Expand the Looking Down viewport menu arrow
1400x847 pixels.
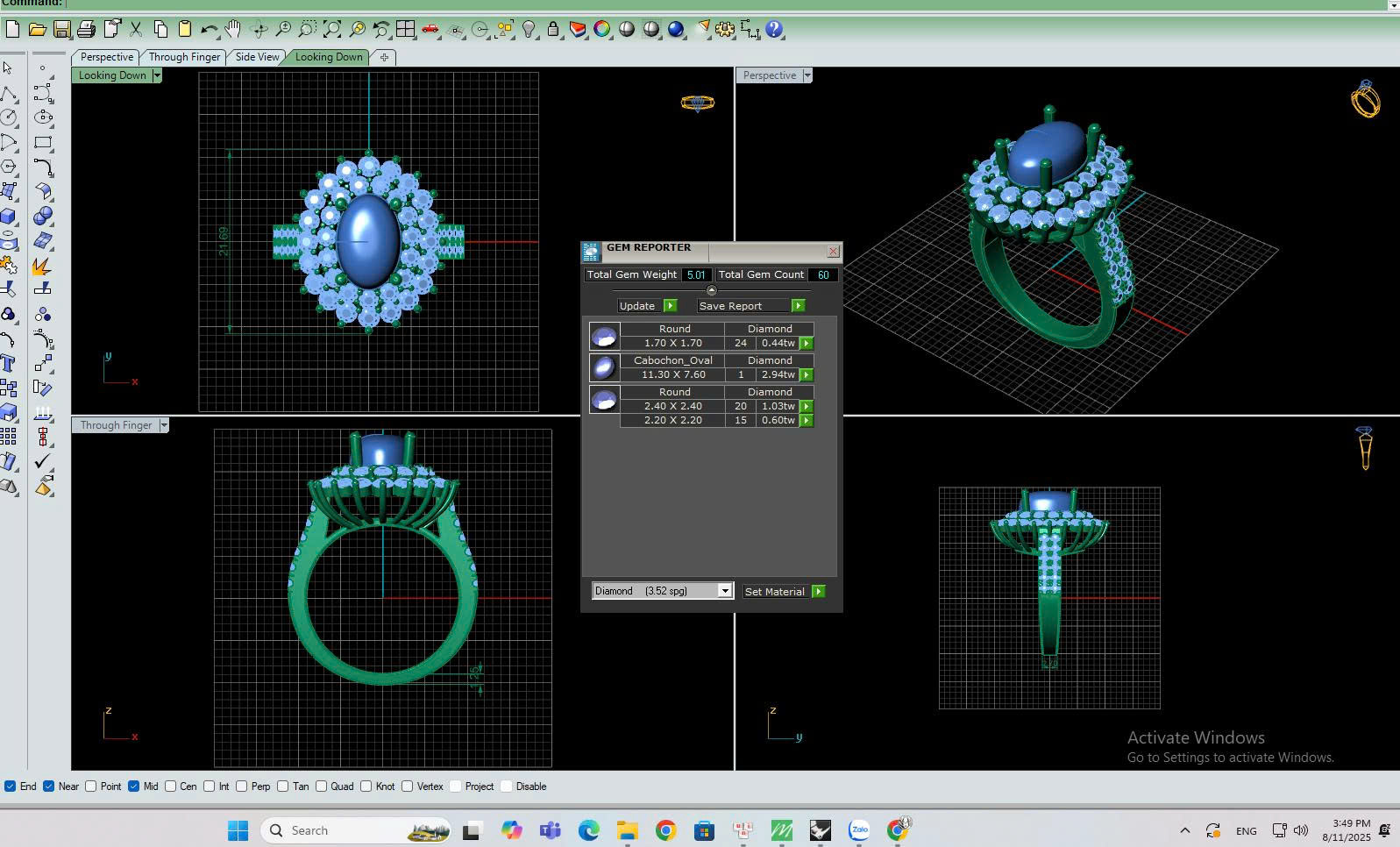coord(157,75)
